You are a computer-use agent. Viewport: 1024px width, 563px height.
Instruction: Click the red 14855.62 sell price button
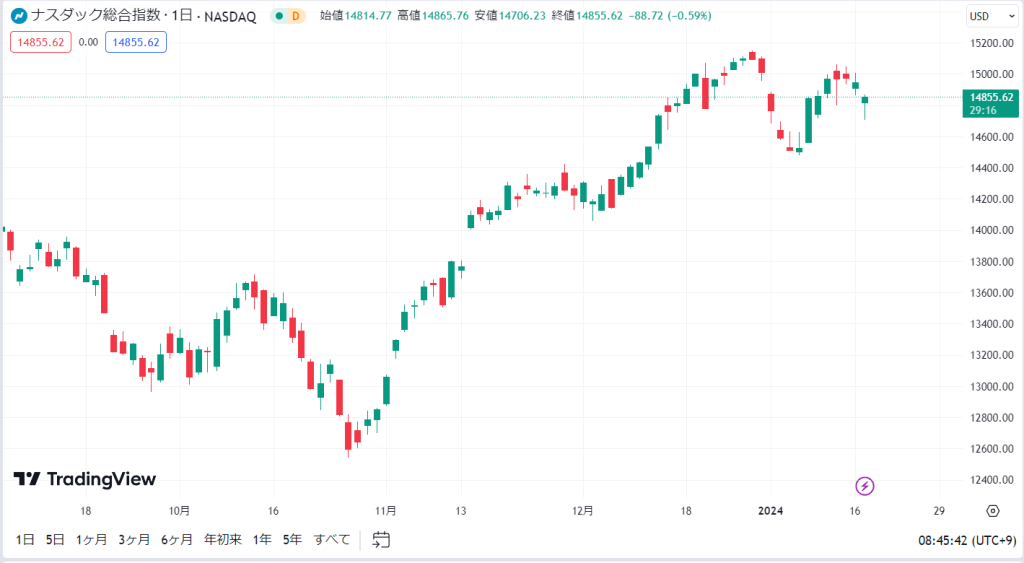point(40,42)
